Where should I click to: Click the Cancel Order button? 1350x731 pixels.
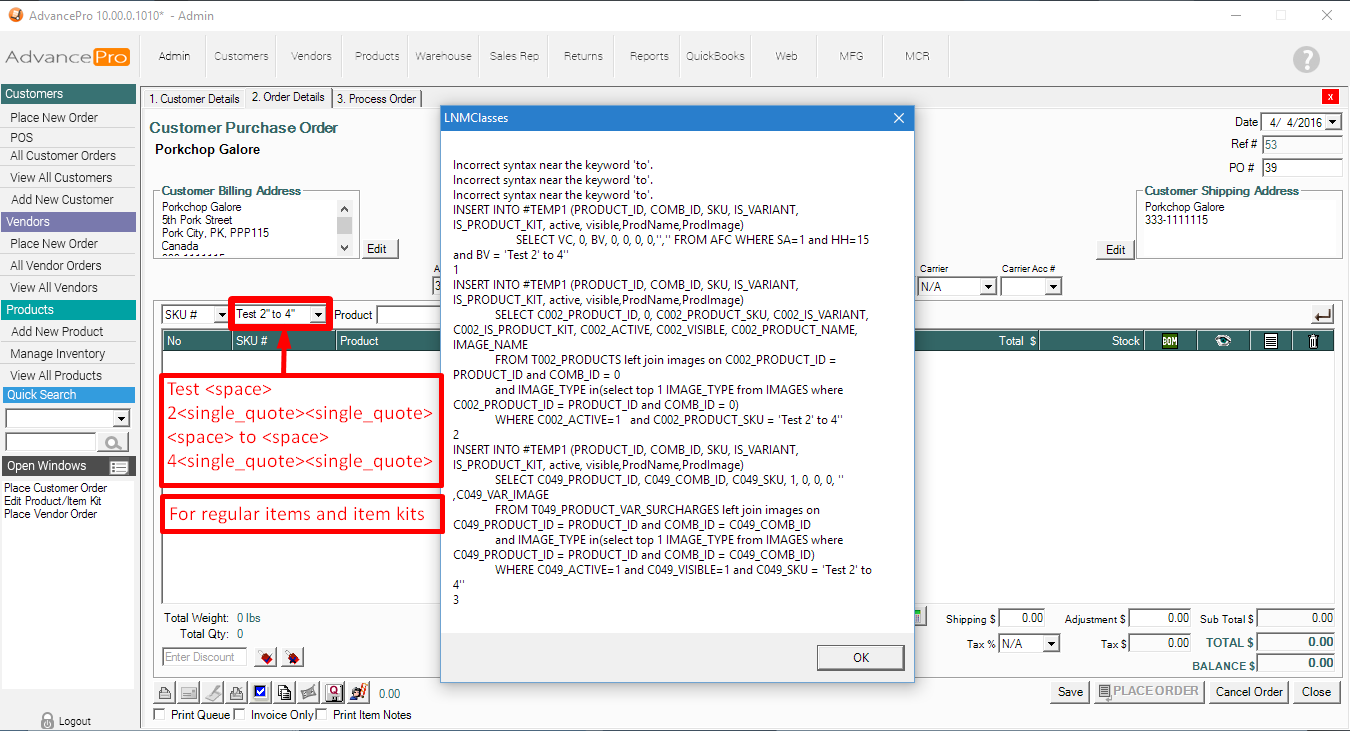1248,692
